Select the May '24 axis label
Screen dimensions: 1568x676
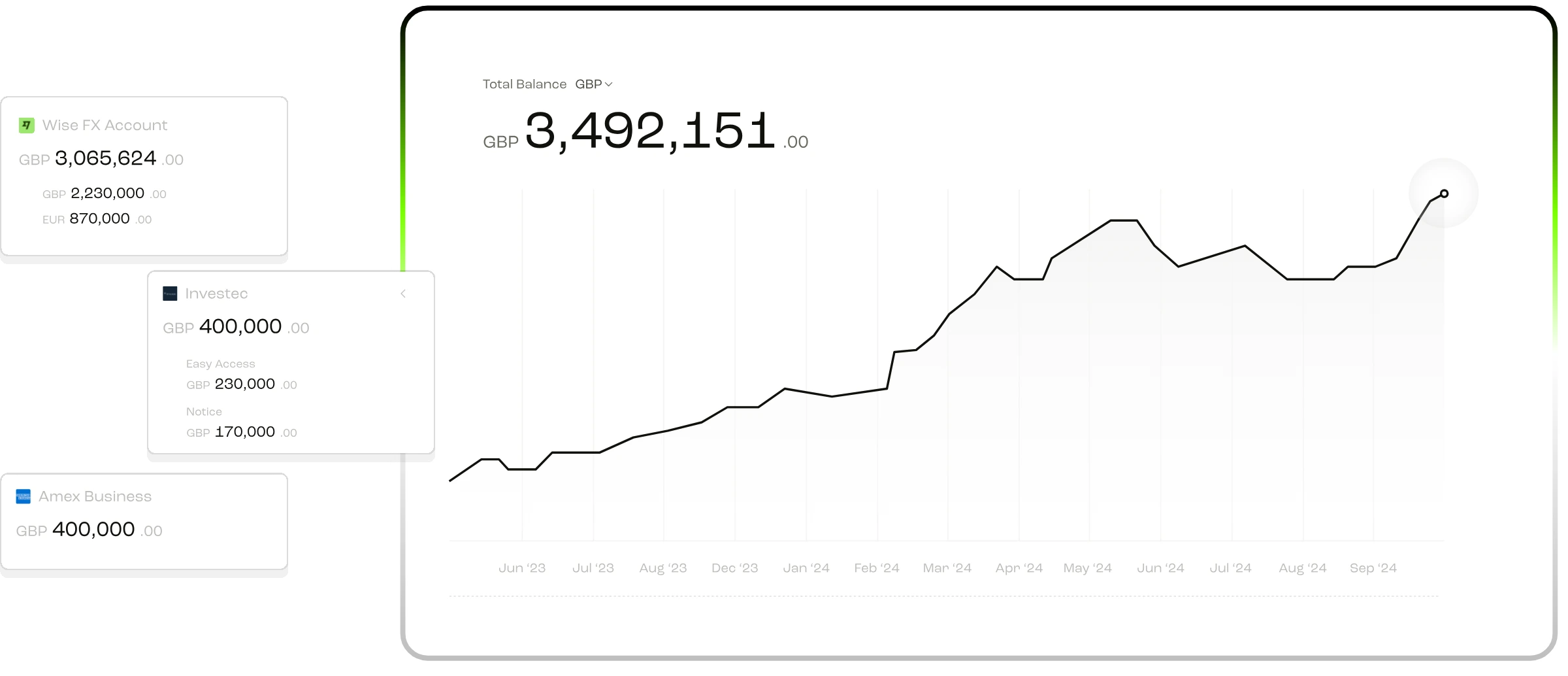click(x=1088, y=568)
